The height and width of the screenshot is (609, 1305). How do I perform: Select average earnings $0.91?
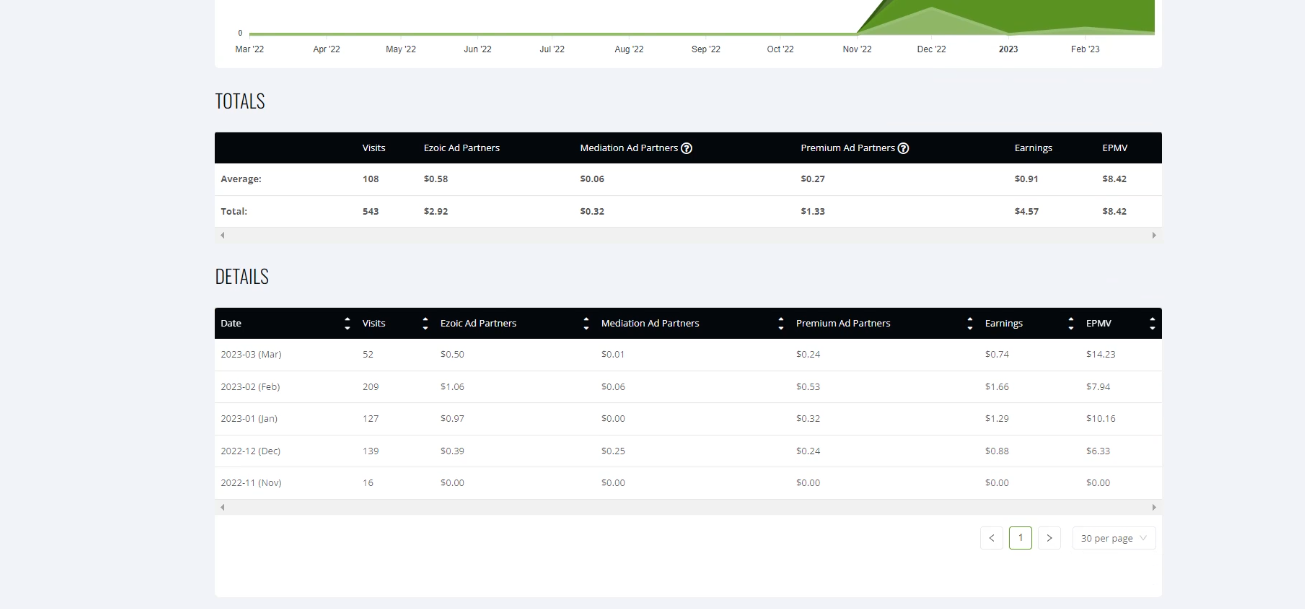coord(1026,180)
